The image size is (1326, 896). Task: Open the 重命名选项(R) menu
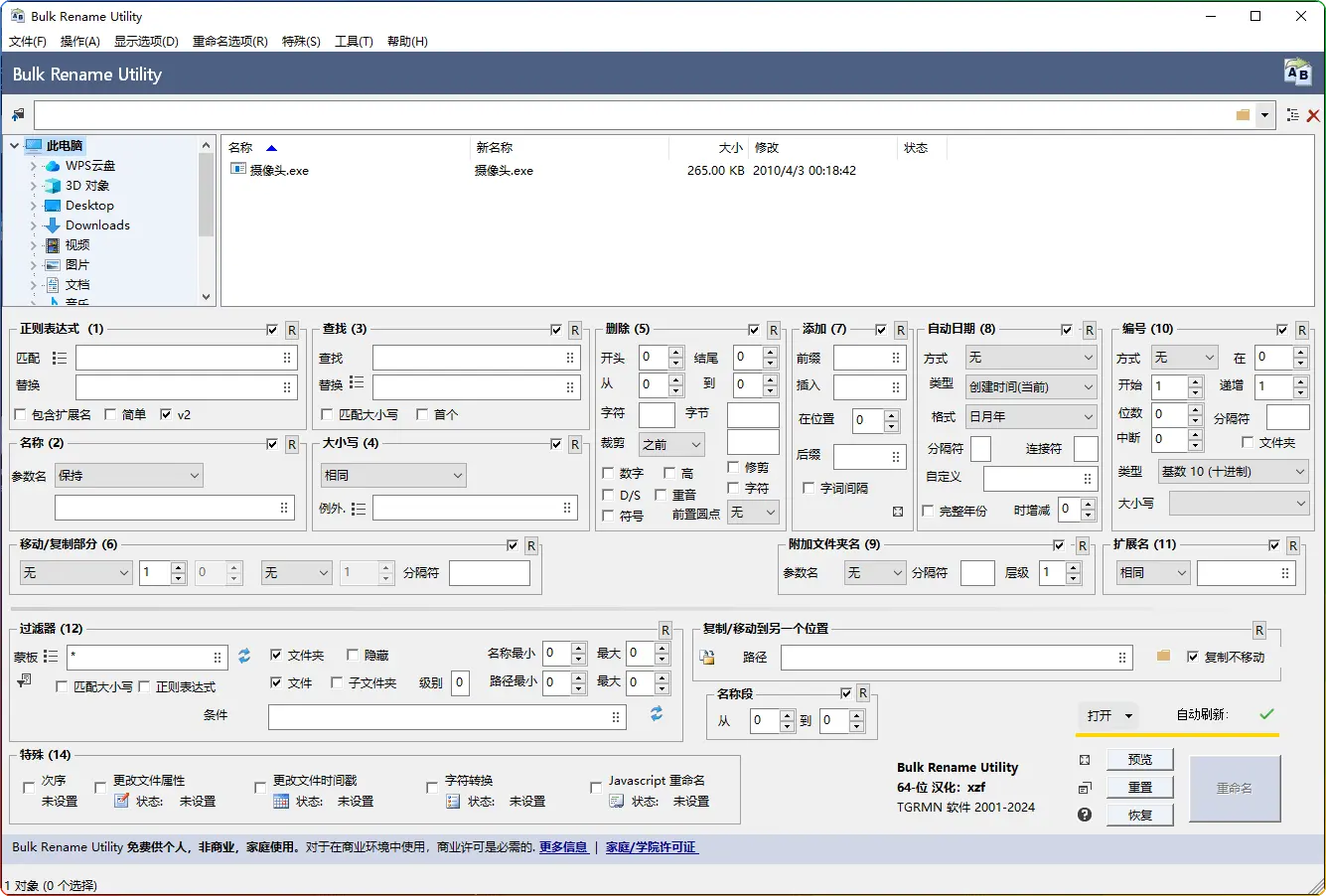pos(230,42)
